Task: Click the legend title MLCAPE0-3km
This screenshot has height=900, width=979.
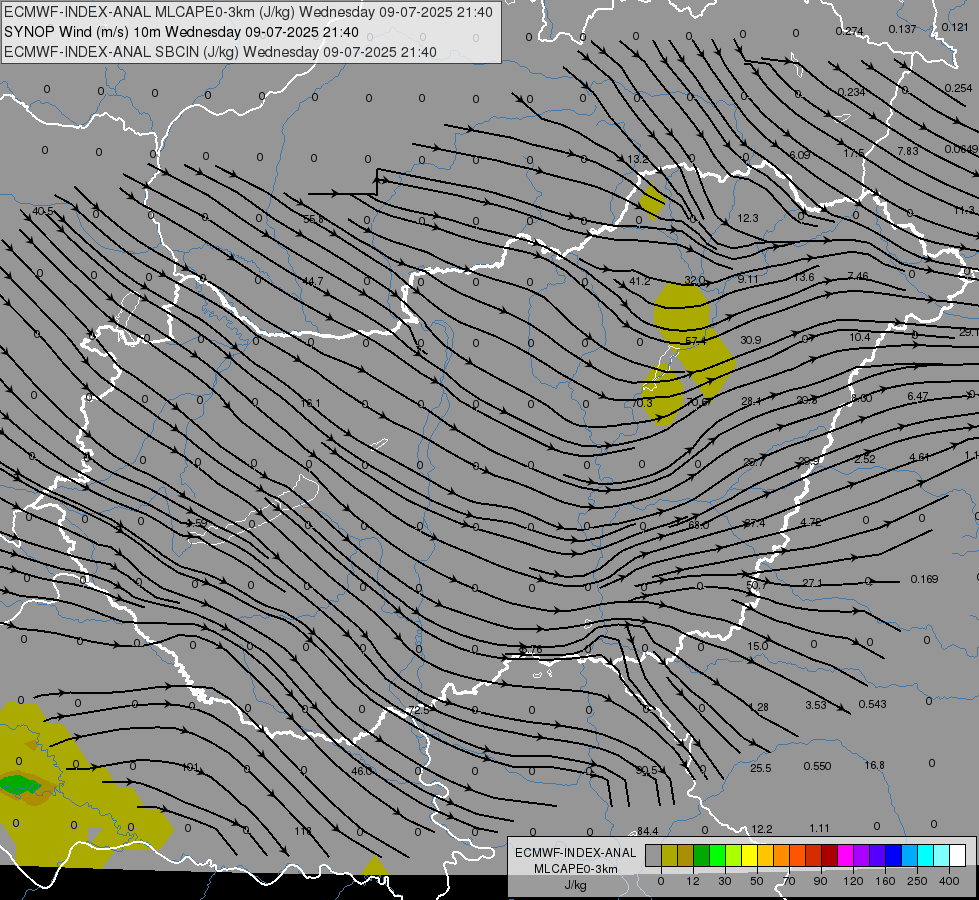Action: coord(575,869)
